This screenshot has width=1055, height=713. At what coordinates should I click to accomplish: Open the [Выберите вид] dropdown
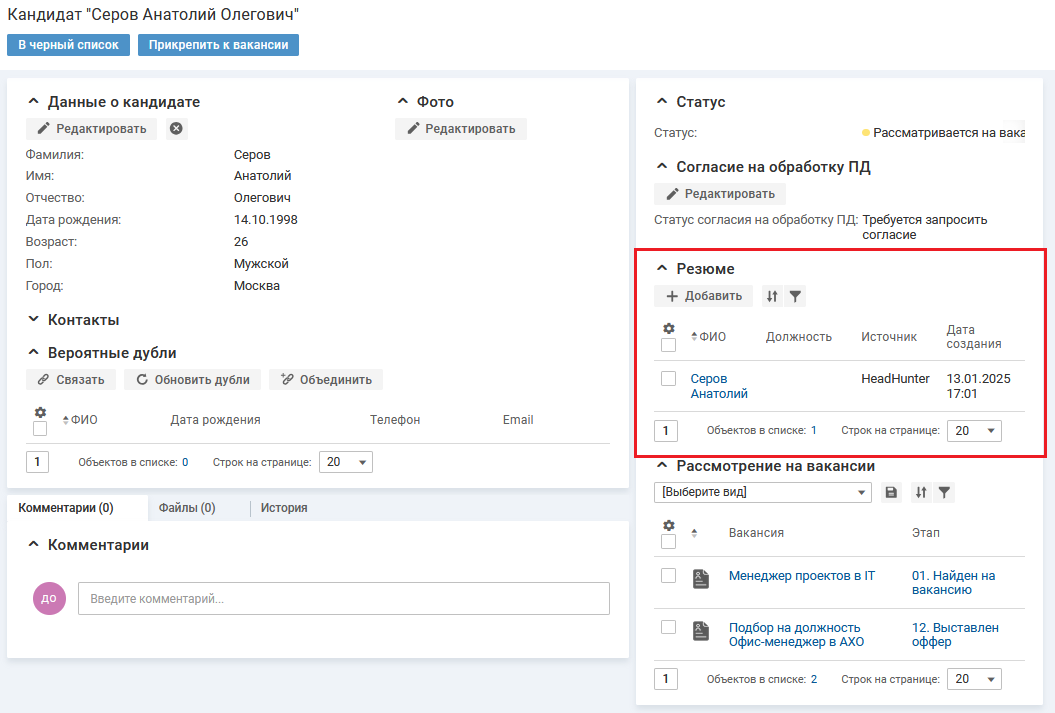pyautogui.click(x=763, y=492)
